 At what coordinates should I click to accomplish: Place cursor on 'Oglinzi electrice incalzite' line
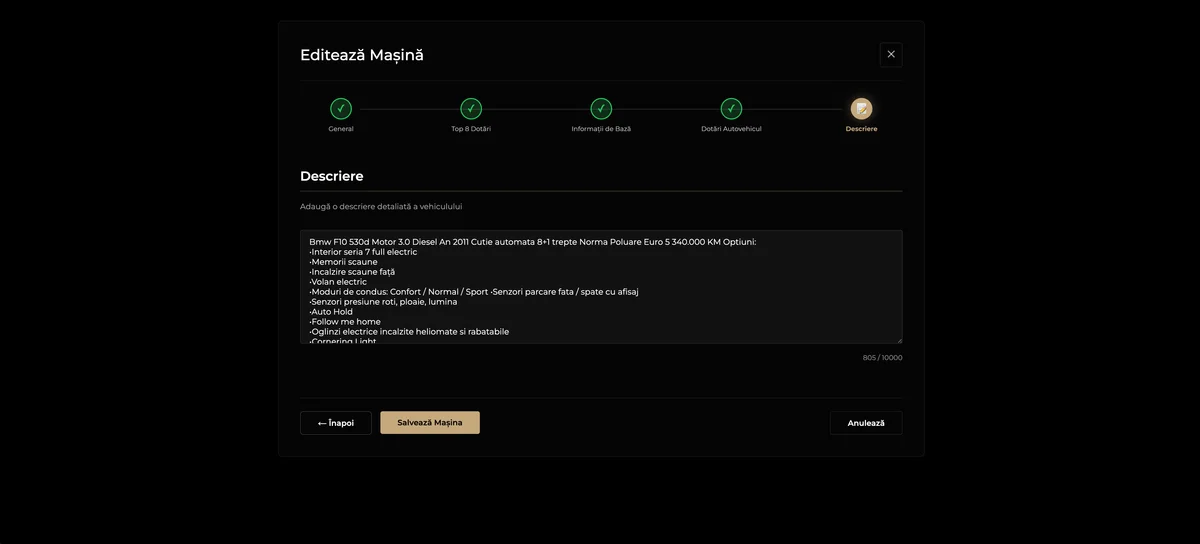410,332
